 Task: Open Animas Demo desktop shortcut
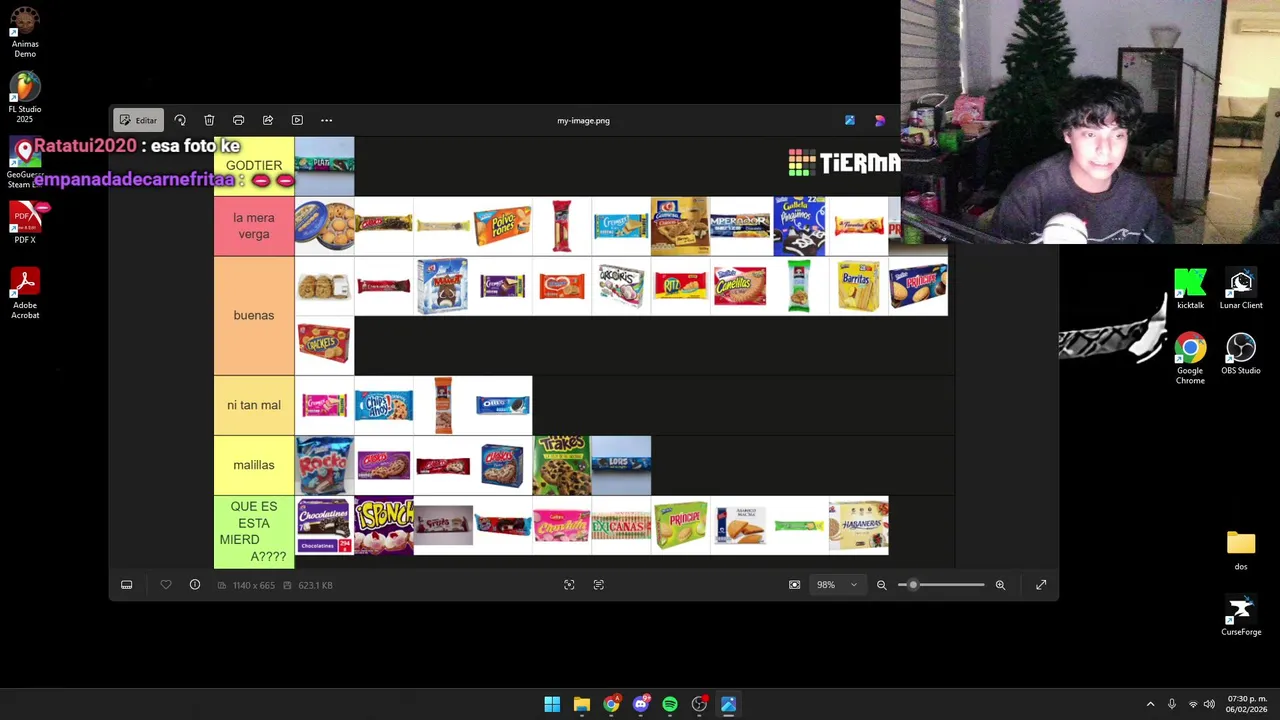pyautogui.click(x=25, y=33)
